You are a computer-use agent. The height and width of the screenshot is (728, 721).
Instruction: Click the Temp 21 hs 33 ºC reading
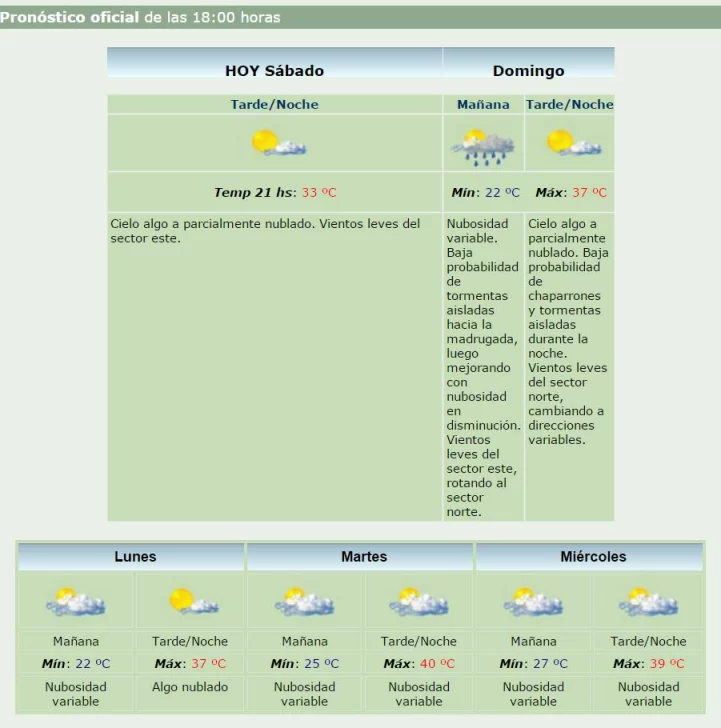tap(274, 192)
